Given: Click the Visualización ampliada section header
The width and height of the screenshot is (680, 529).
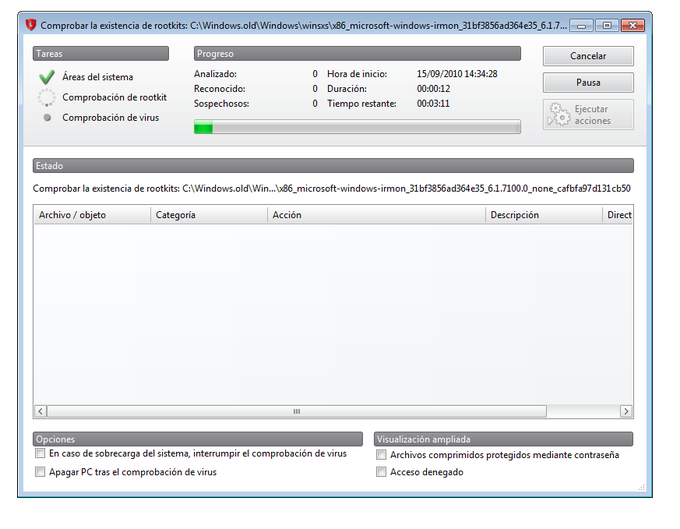Looking at the screenshot, I should (x=503, y=439).
